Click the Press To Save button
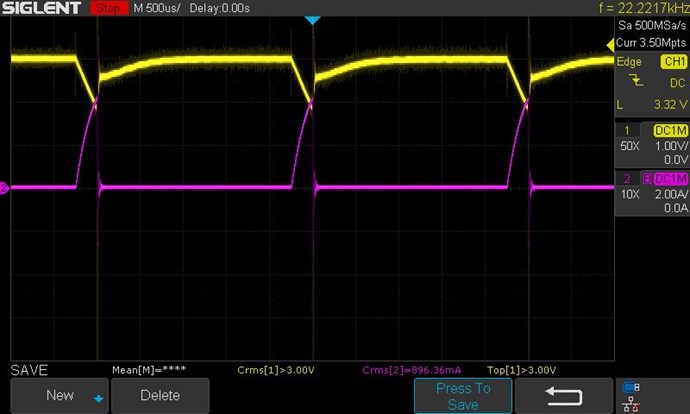 coord(462,396)
